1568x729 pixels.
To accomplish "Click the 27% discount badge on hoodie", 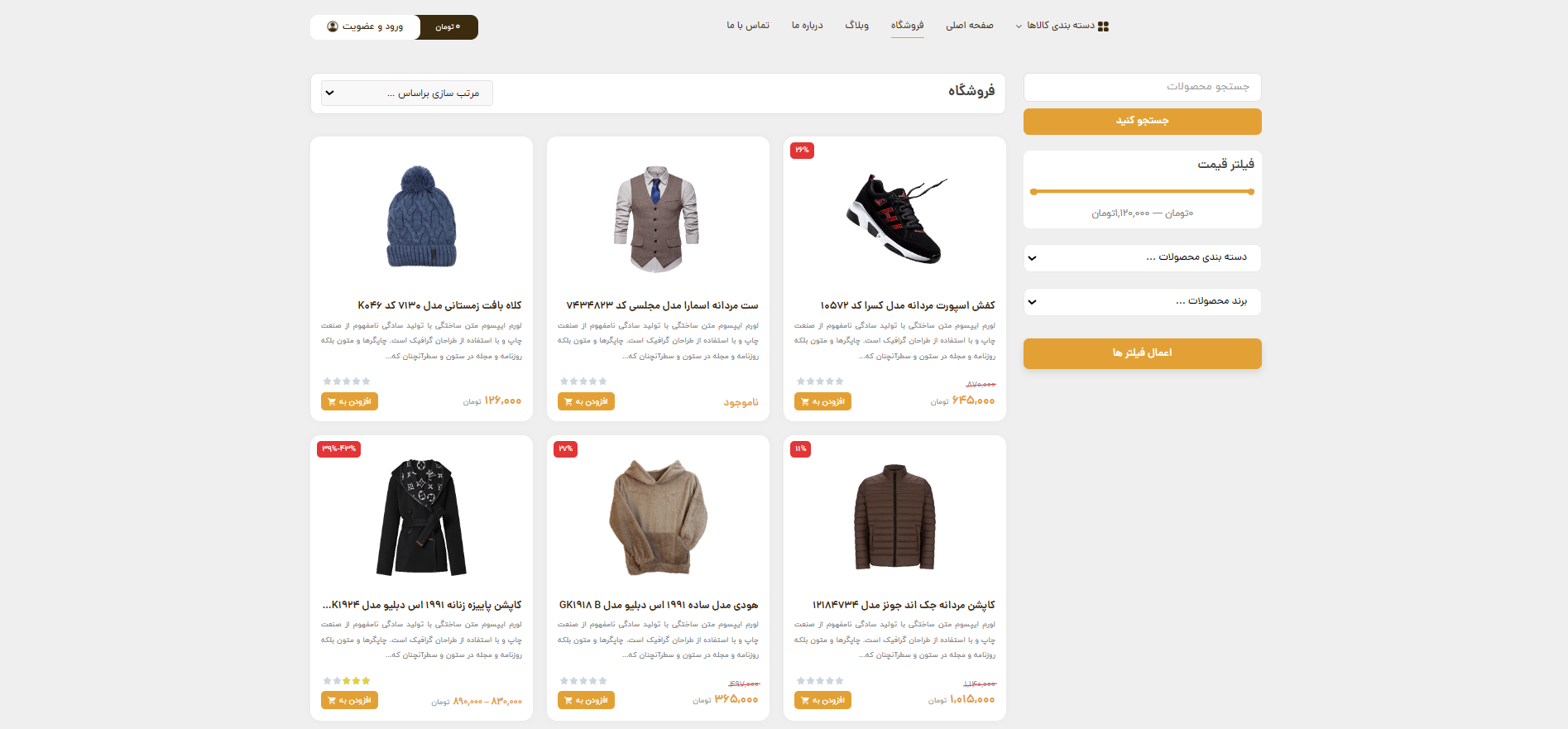I will pos(565,449).
